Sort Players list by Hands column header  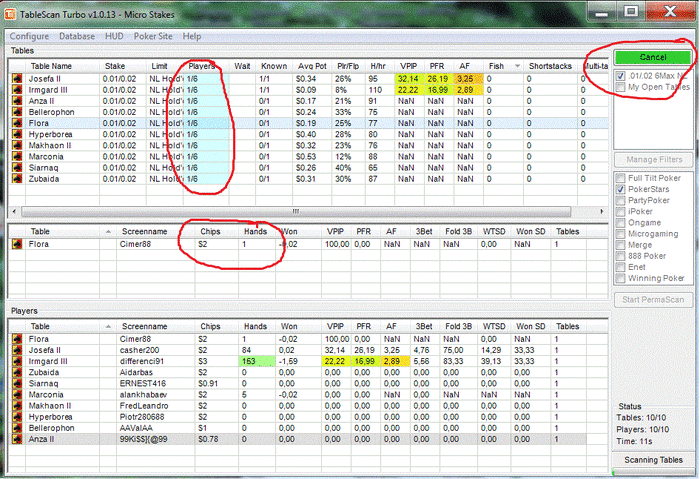[x=256, y=325]
